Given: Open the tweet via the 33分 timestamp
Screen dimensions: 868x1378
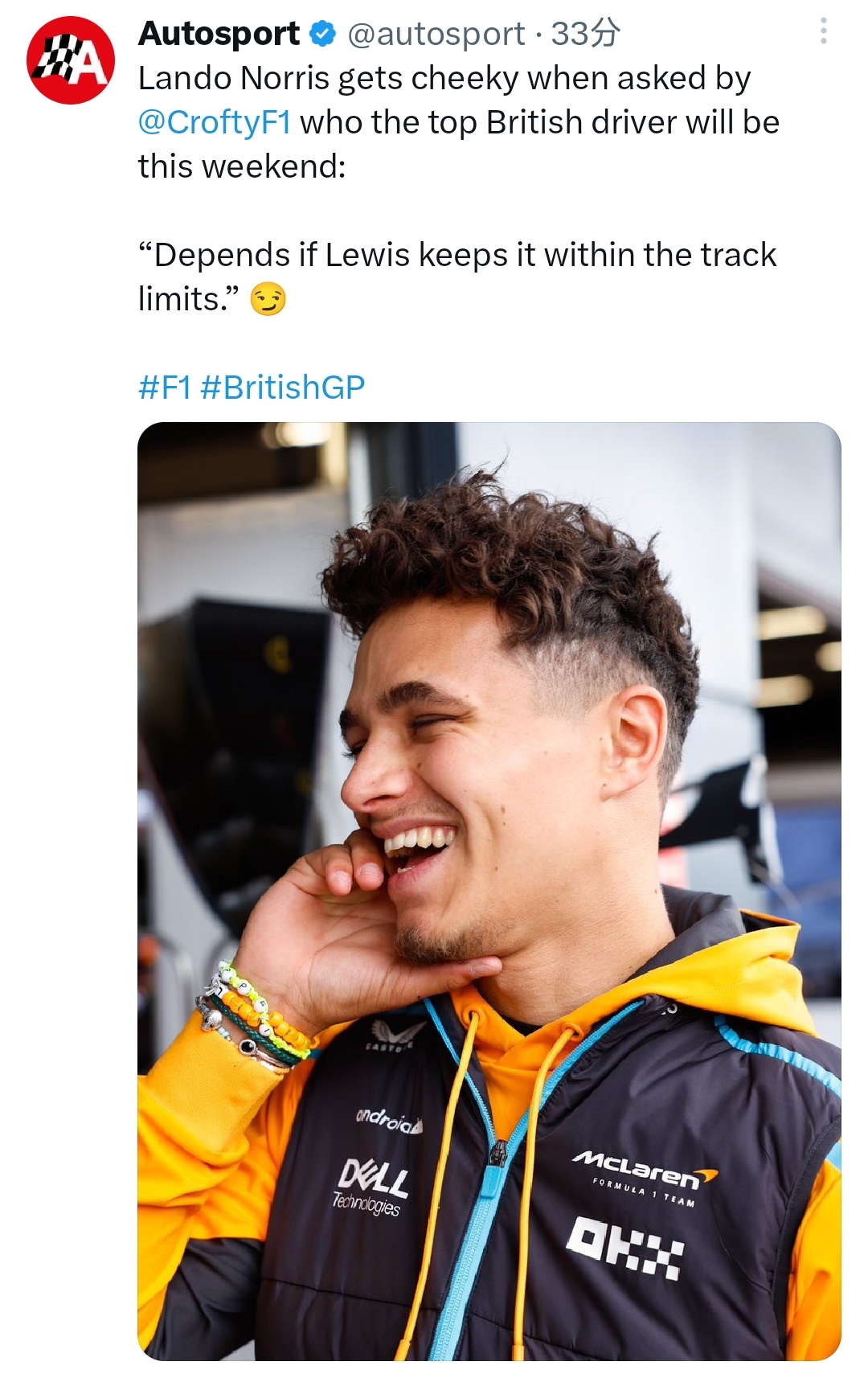Looking at the screenshot, I should [x=586, y=34].
